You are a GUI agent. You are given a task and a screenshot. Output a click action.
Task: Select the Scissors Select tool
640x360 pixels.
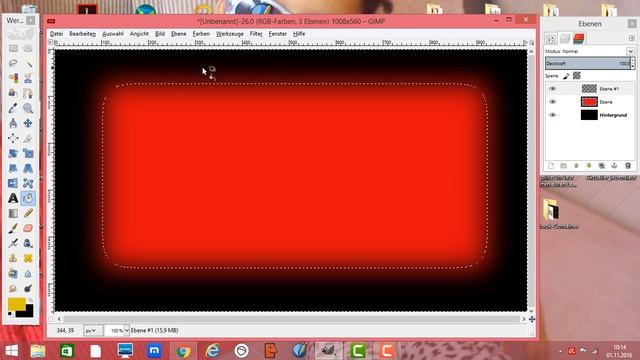28,78
